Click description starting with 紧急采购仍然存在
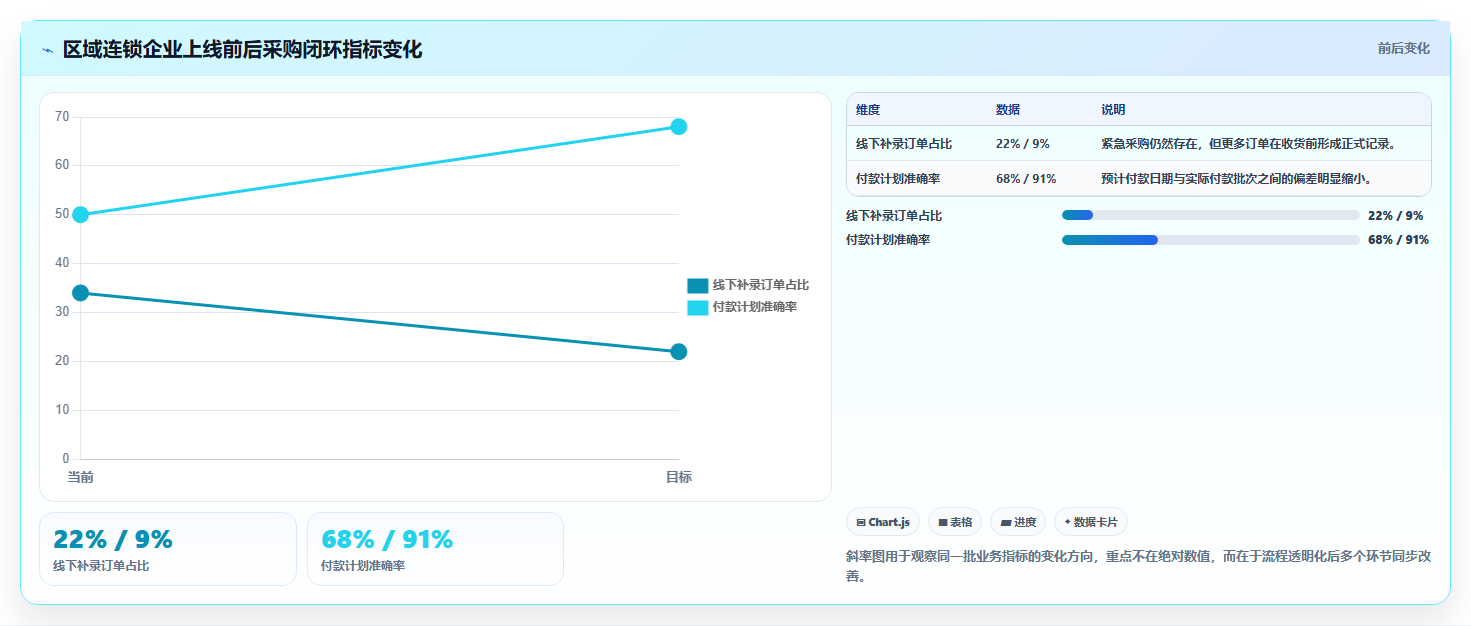This screenshot has width=1471, height=626. coord(1248,144)
